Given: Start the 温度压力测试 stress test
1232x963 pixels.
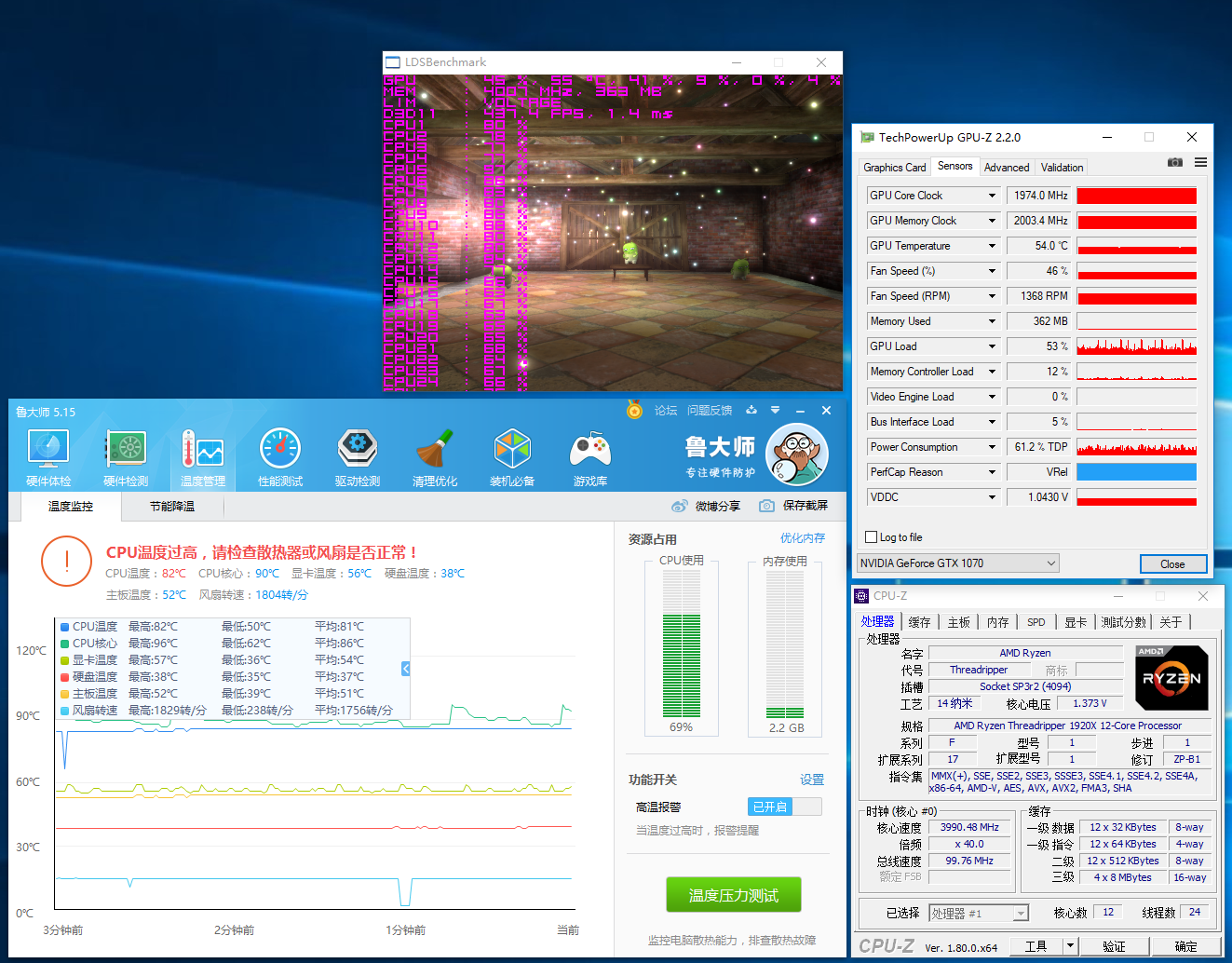Looking at the screenshot, I should tap(734, 895).
